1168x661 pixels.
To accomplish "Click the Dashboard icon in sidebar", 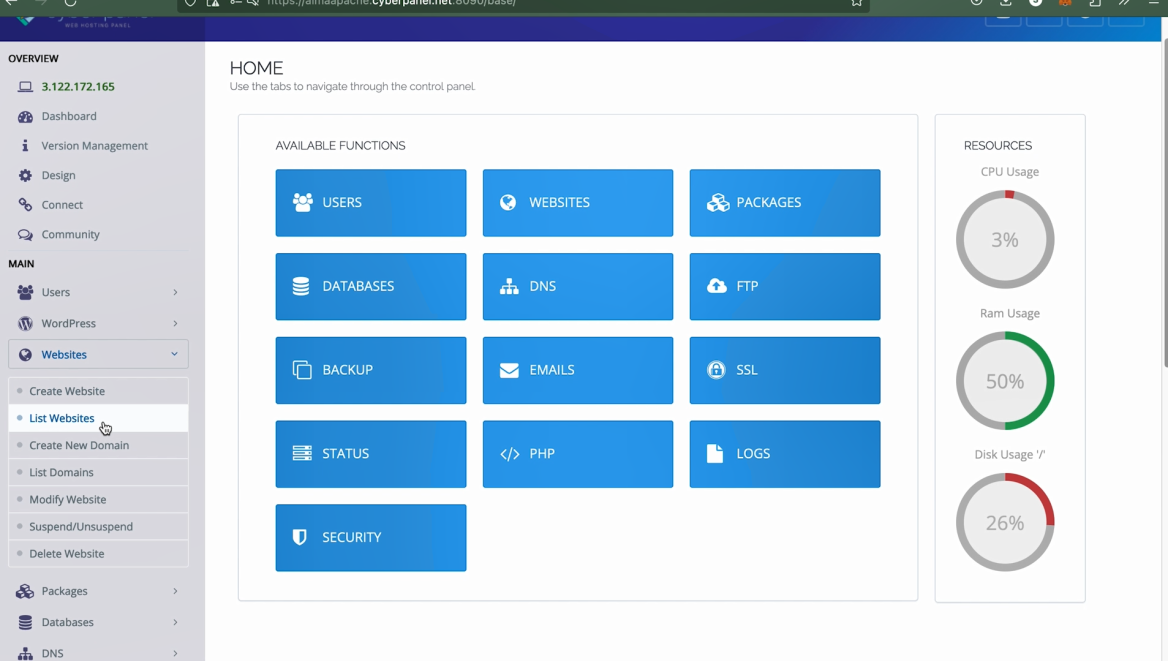I will coord(24,116).
